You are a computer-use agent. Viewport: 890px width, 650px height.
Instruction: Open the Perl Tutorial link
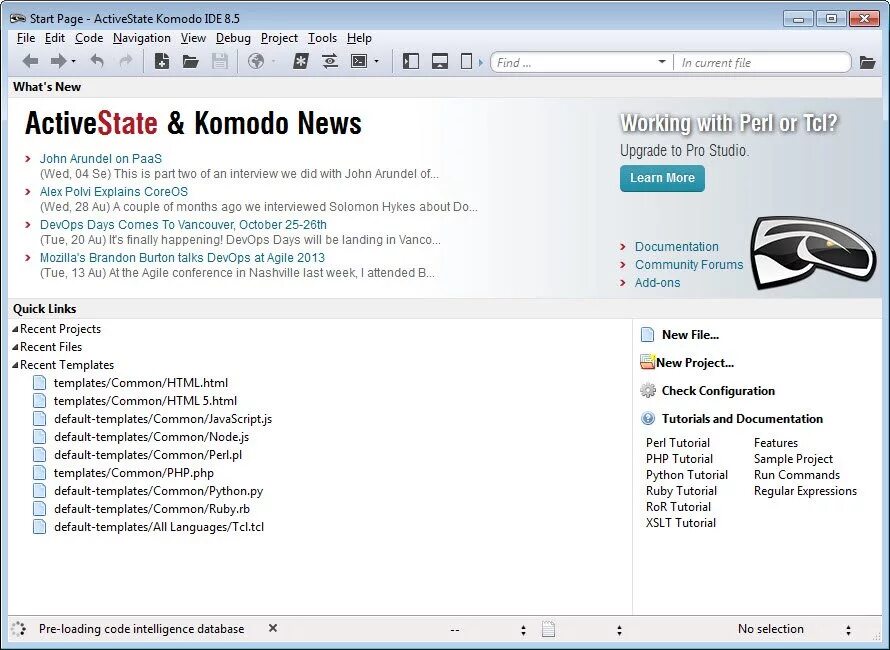678,443
